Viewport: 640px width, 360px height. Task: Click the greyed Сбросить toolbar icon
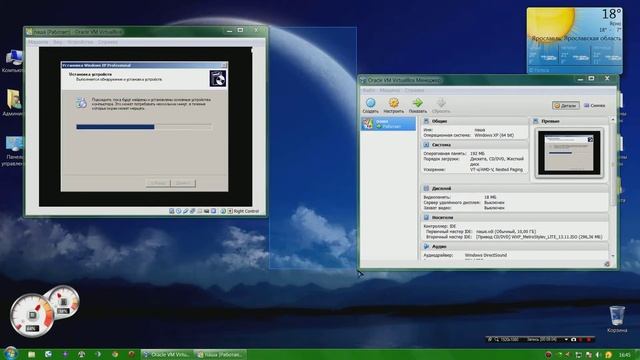[441, 105]
